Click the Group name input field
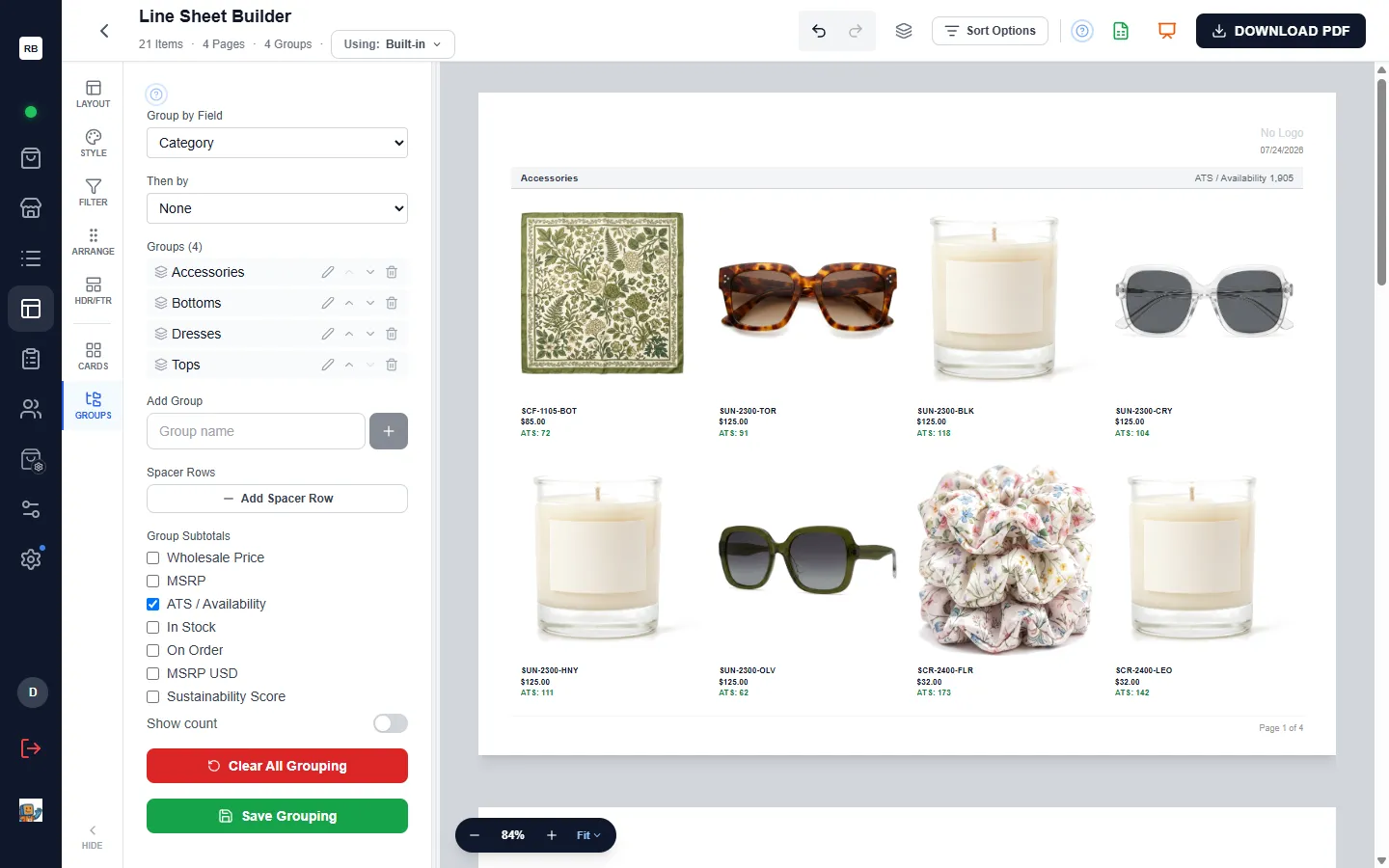This screenshot has width=1389, height=868. pos(256,431)
